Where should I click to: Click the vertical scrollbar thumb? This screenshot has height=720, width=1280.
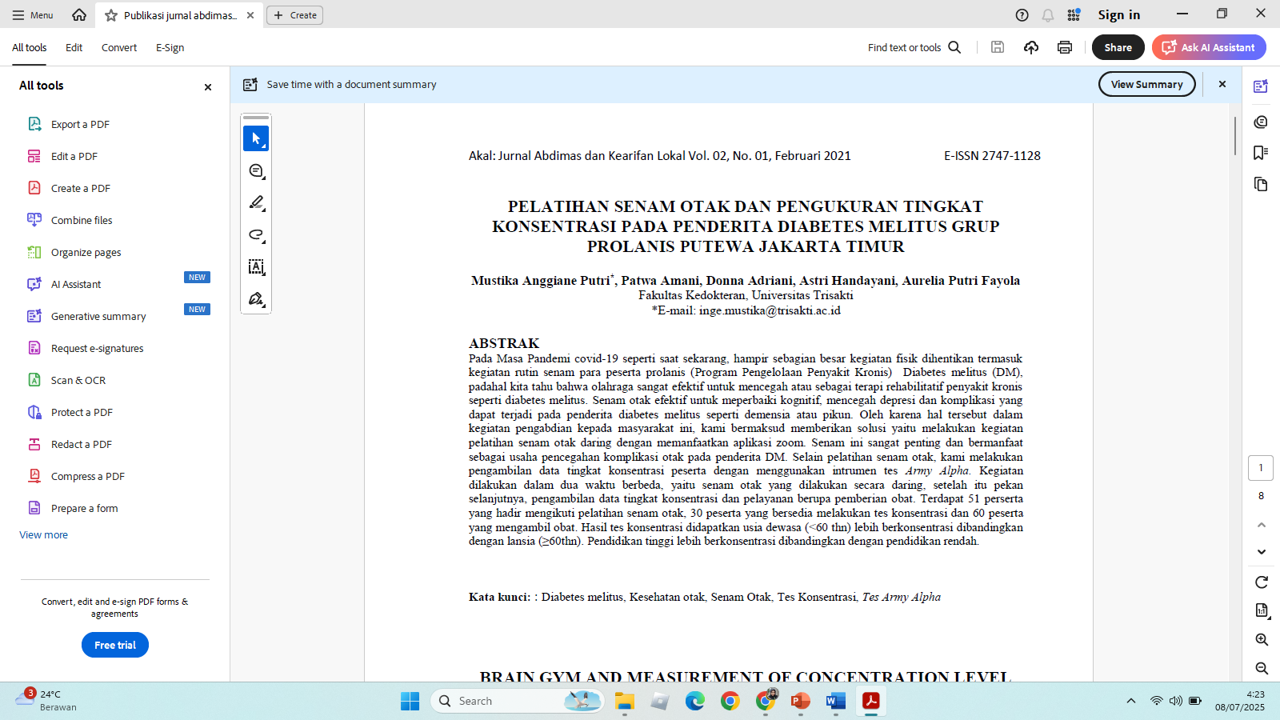(x=1235, y=135)
